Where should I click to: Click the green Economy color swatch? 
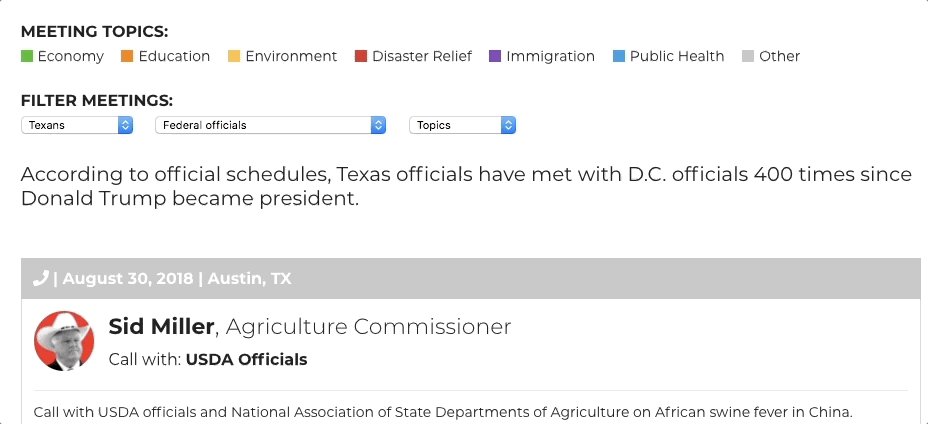27,56
